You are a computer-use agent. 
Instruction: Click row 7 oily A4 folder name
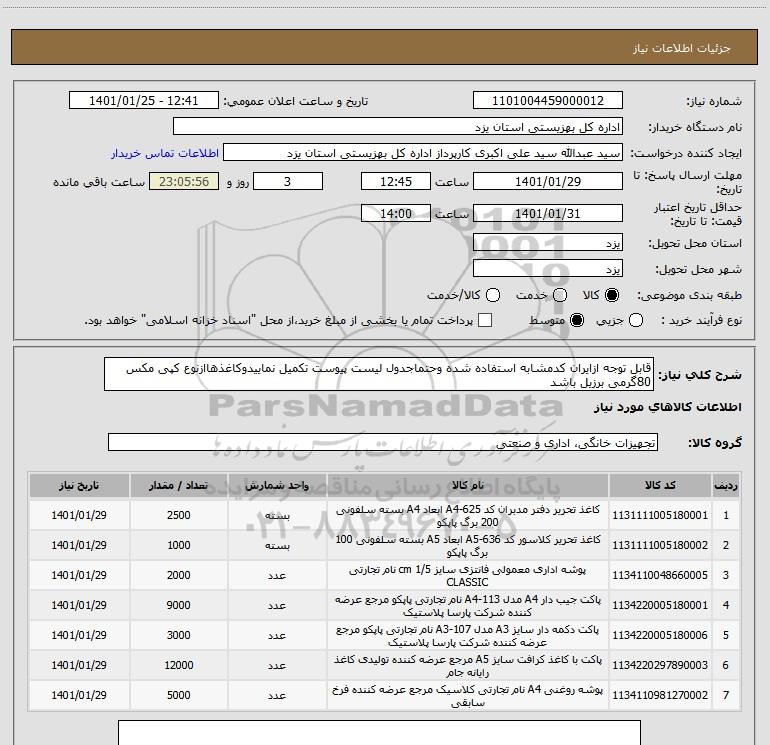[468, 695]
